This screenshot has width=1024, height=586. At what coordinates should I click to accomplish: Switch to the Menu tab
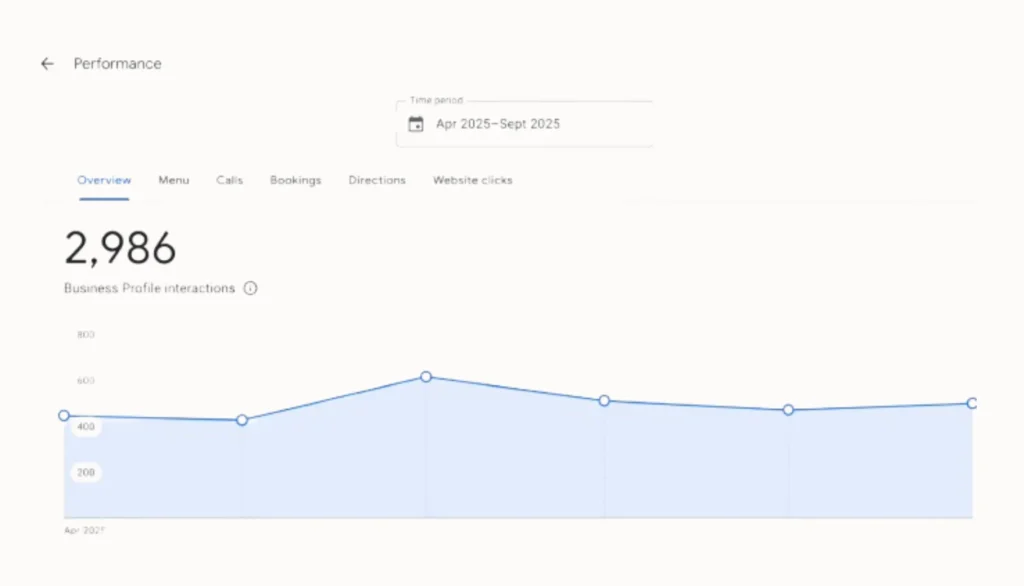coord(173,180)
